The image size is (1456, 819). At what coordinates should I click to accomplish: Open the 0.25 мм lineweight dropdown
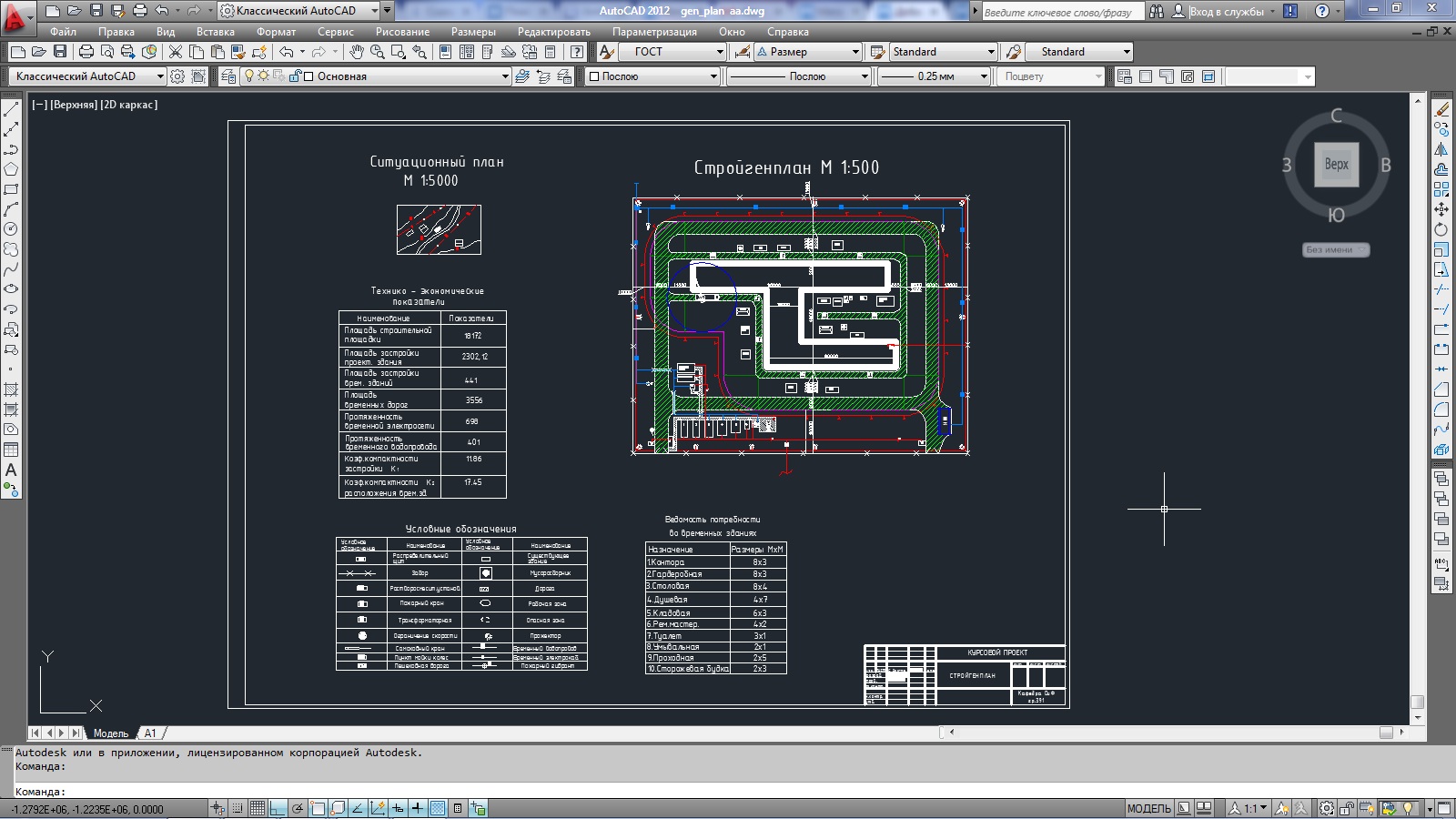[x=984, y=76]
